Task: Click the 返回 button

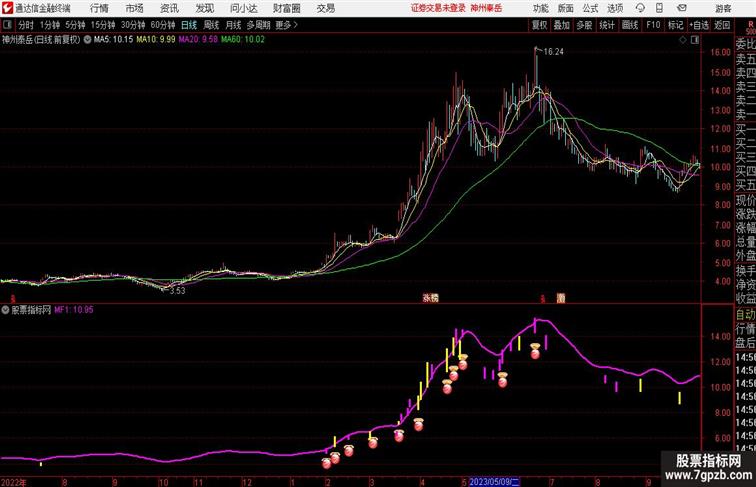Action: pos(722,25)
